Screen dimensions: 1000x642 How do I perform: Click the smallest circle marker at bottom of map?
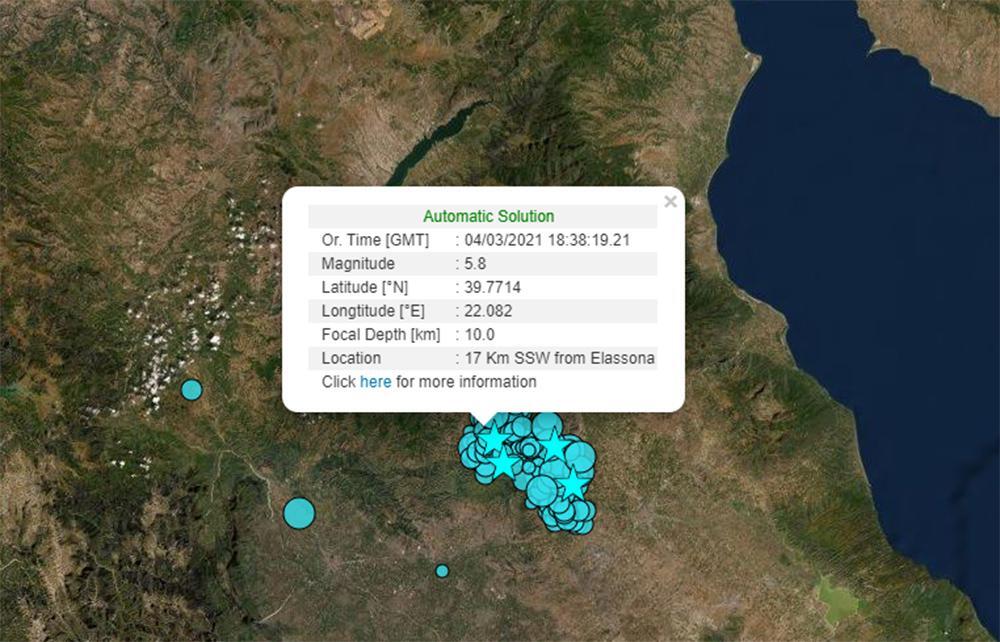pos(442,571)
